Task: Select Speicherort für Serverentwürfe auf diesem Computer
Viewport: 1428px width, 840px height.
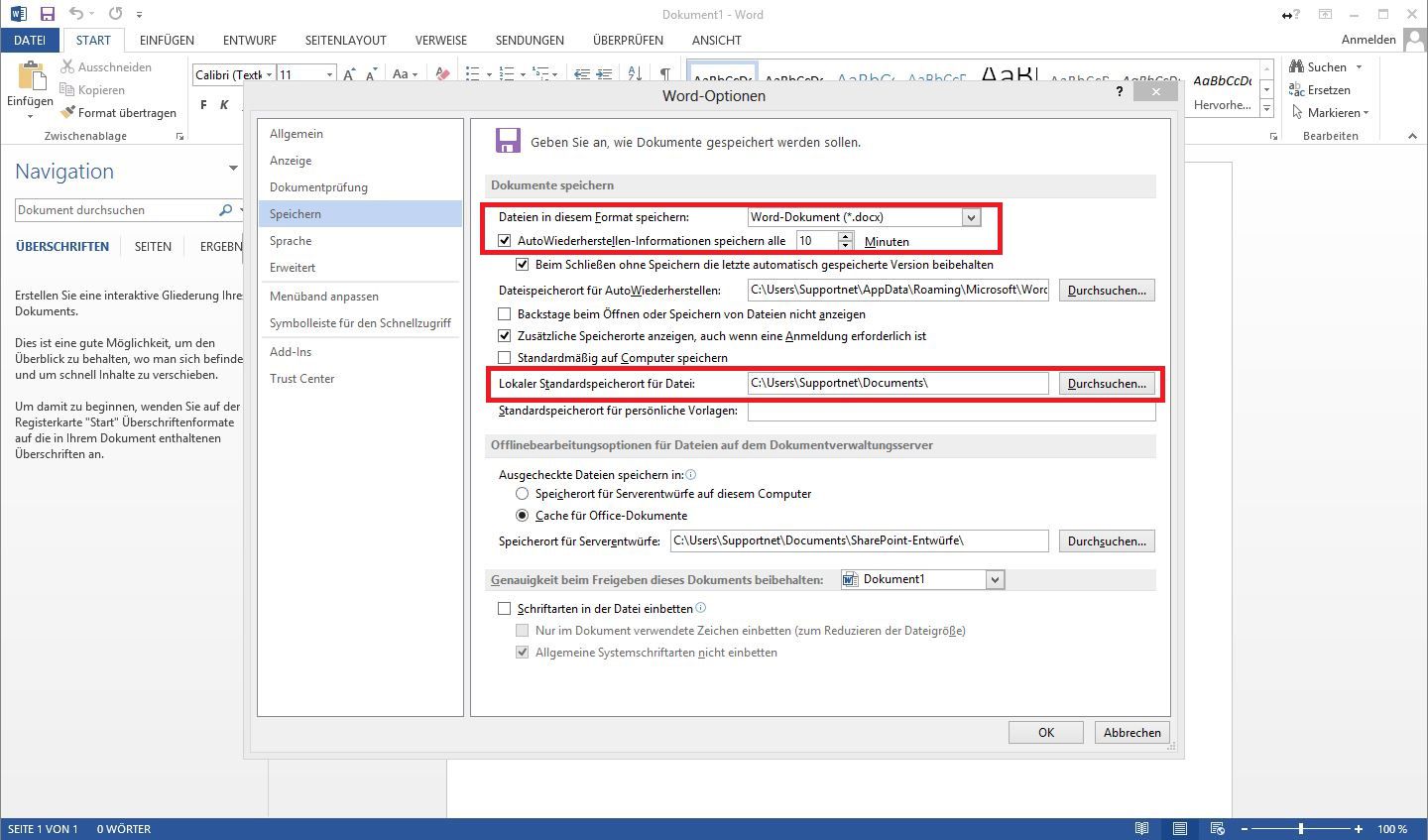Action: click(x=522, y=493)
